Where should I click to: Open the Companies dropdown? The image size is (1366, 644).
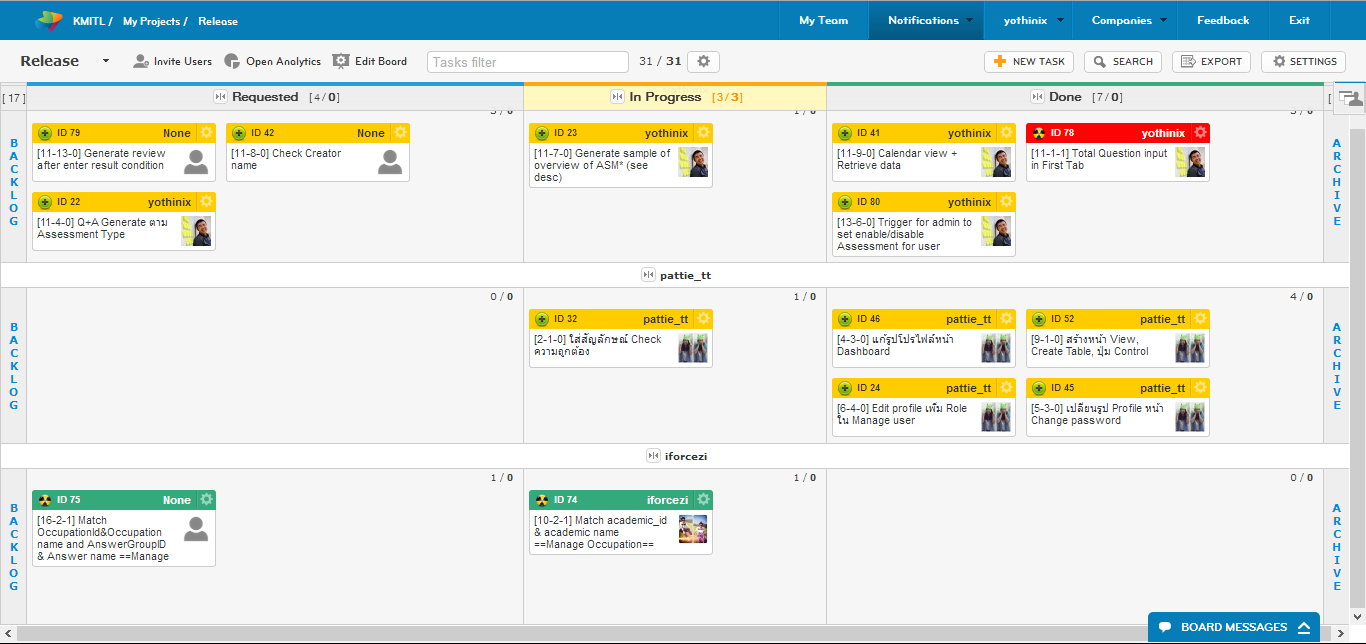click(x=1127, y=20)
